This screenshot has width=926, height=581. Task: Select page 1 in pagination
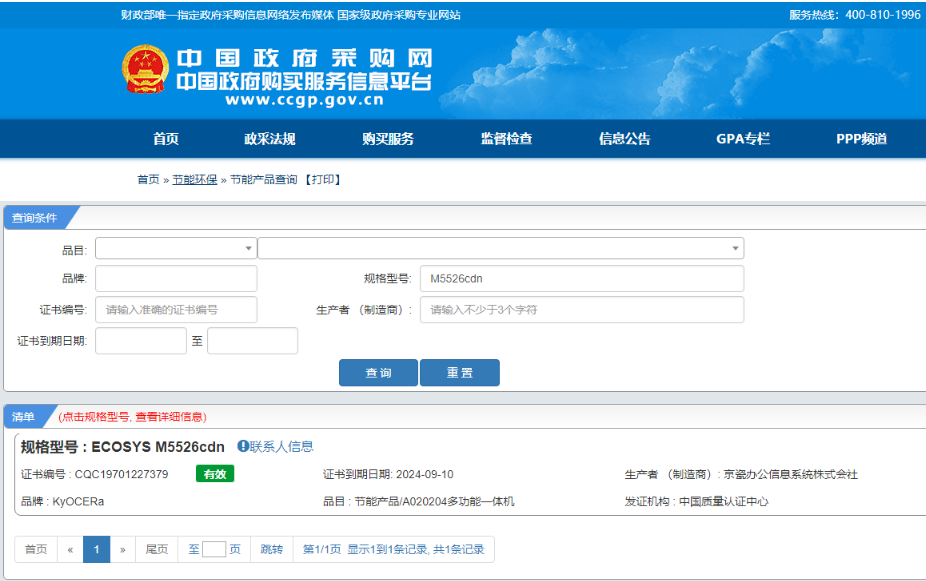point(96,549)
